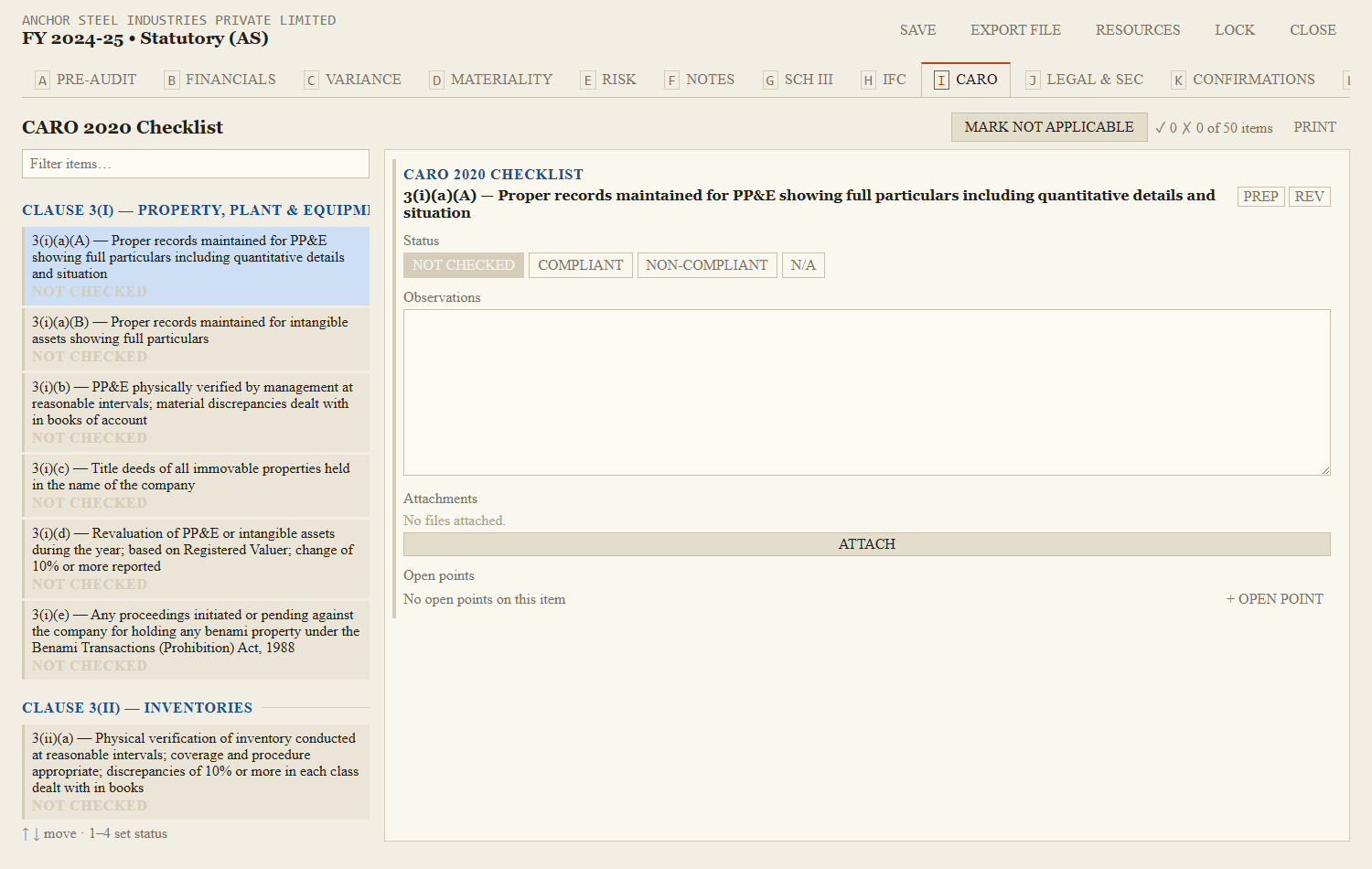Select item 3(ii)(a) inventory physical verification
This screenshot has height=869, width=1372.
tap(196, 772)
